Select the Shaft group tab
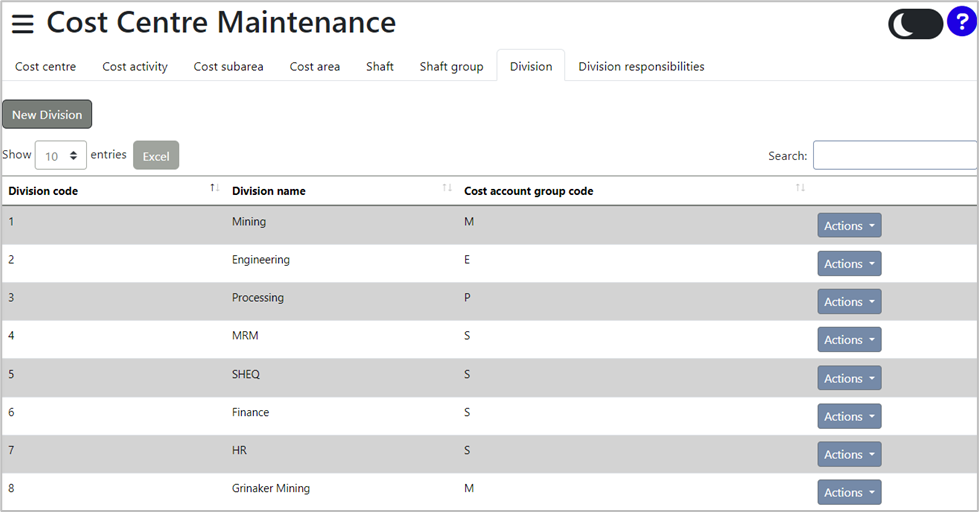This screenshot has height=512, width=979. pos(451,66)
